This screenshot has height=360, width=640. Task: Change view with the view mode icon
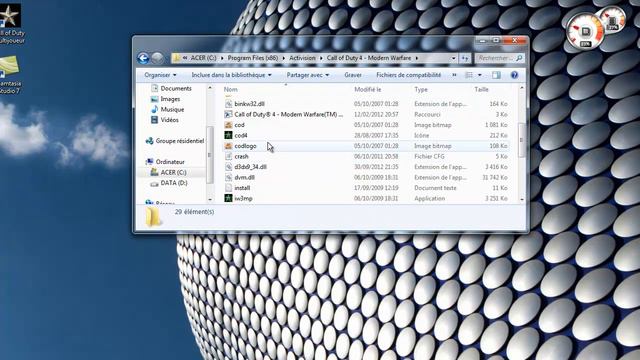(469, 75)
